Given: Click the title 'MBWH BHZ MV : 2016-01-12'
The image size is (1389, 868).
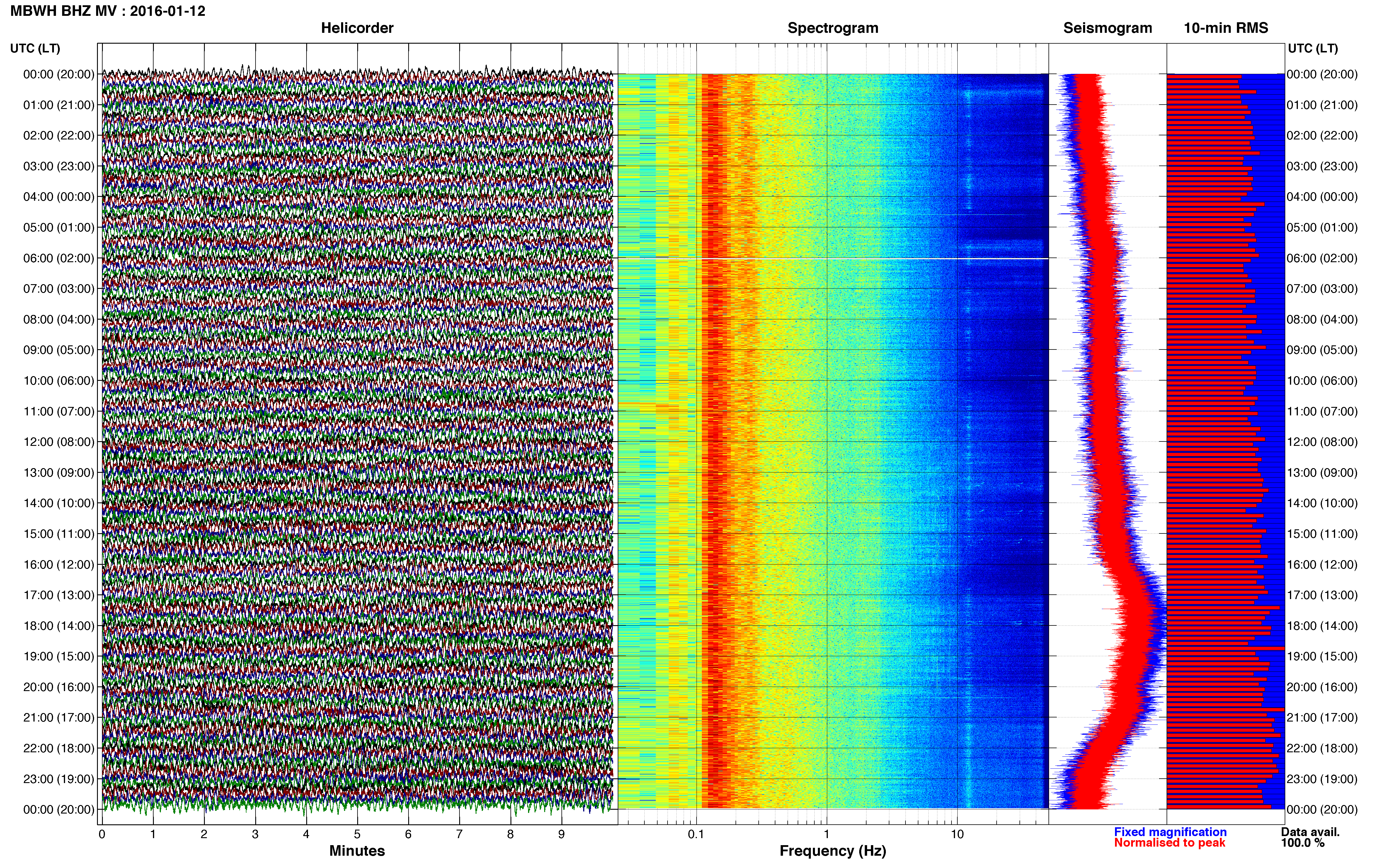Looking at the screenshot, I should pyautogui.click(x=108, y=11).
